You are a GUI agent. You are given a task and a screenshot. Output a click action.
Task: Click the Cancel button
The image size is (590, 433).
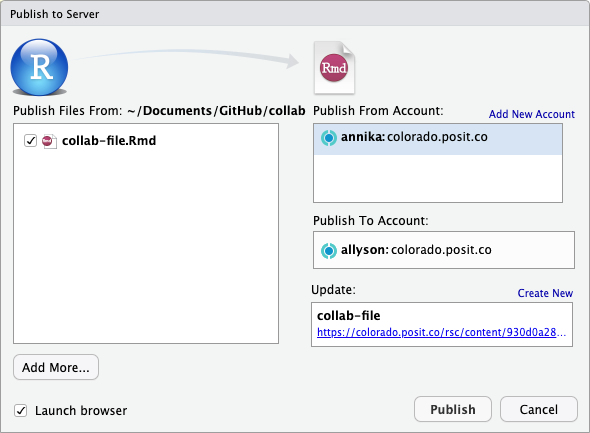(539, 409)
